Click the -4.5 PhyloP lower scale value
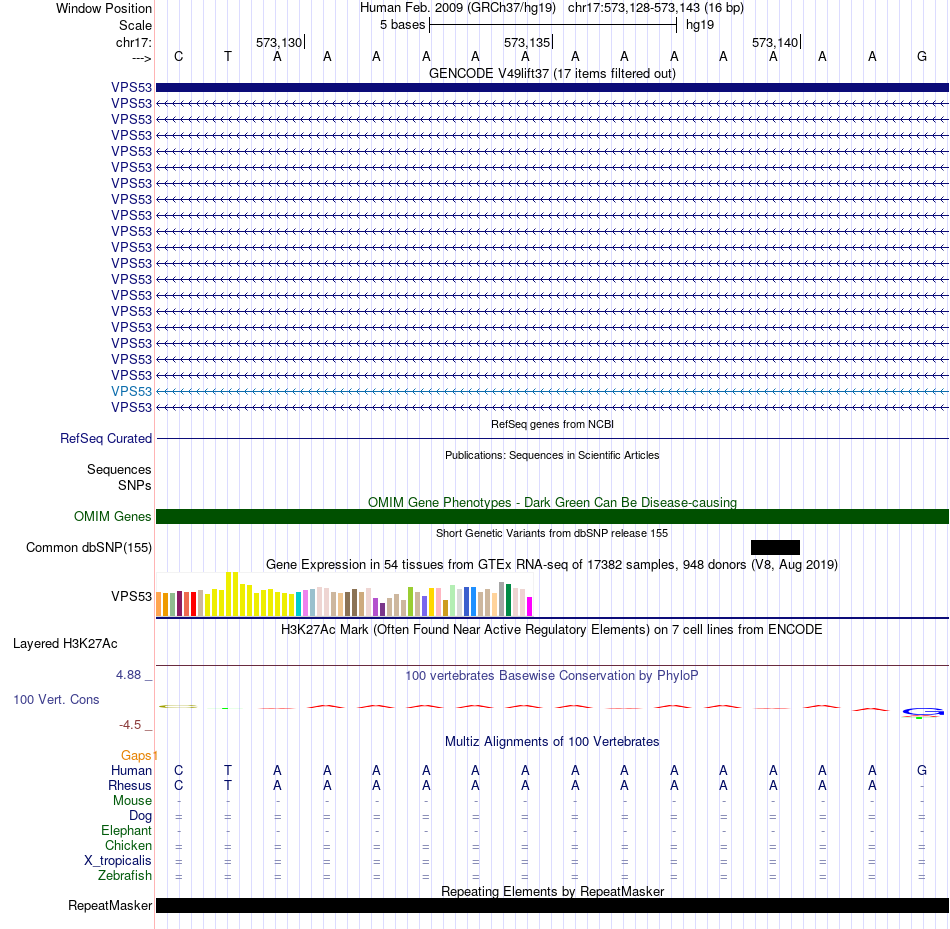This screenshot has width=950, height=929. coord(130,725)
